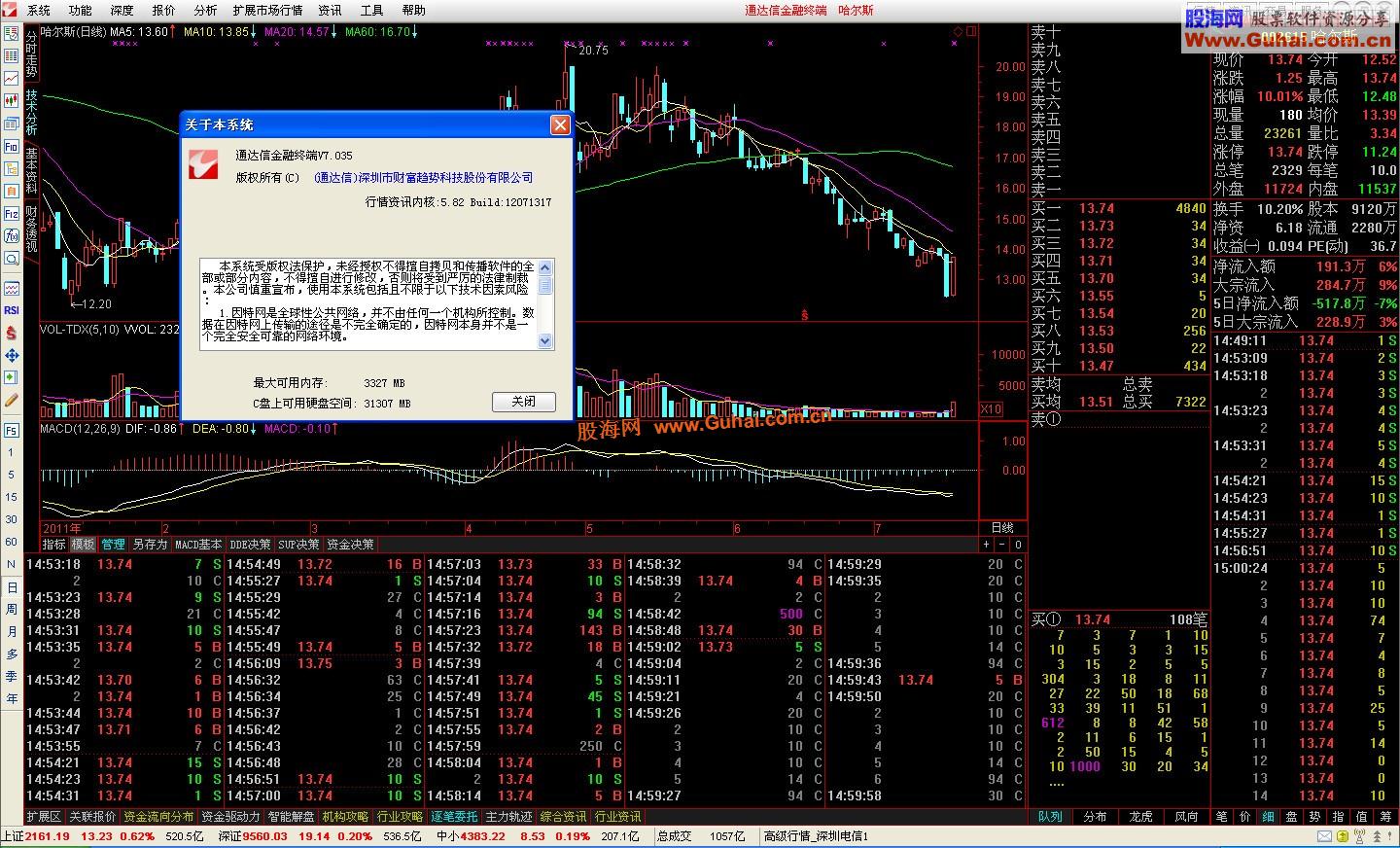This screenshot has width=1400, height=848.
Task: Open the 分析 menu
Action: (x=205, y=10)
